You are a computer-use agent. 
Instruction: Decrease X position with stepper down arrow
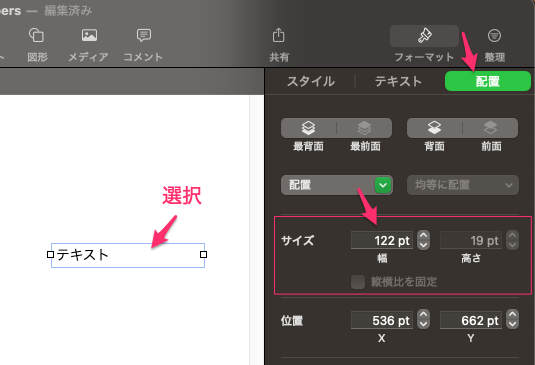point(423,324)
